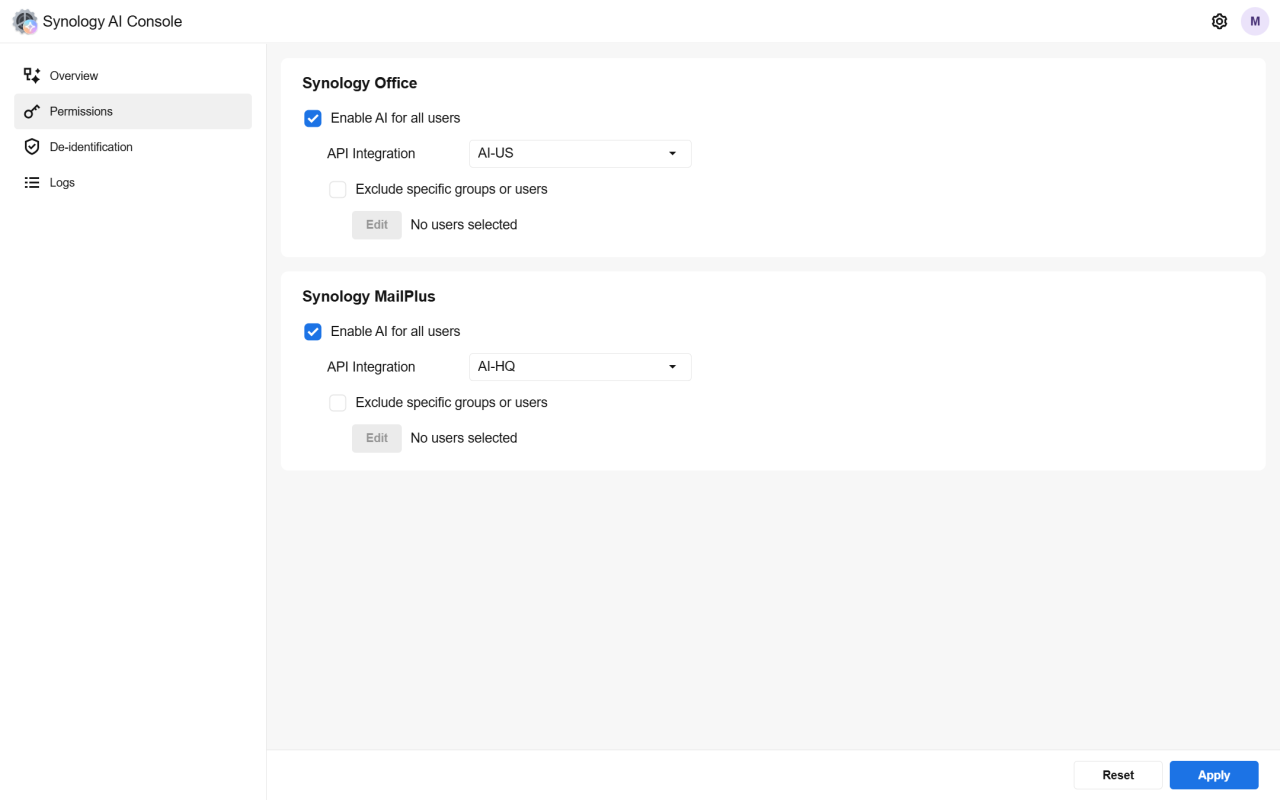Click Edit button under Synology MailPlus
Image resolution: width=1280 pixels, height=800 pixels.
tap(377, 438)
